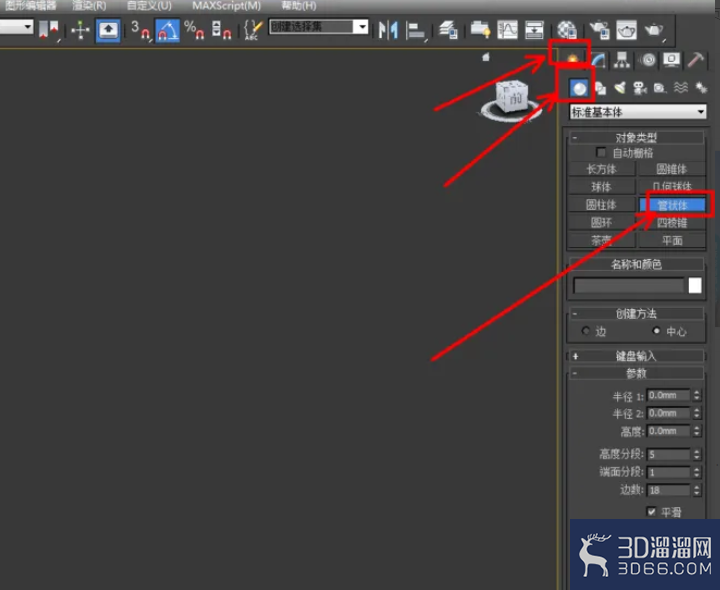Screen dimensions: 720x590
Task: Click the Align tool icon
Action: pos(416,31)
